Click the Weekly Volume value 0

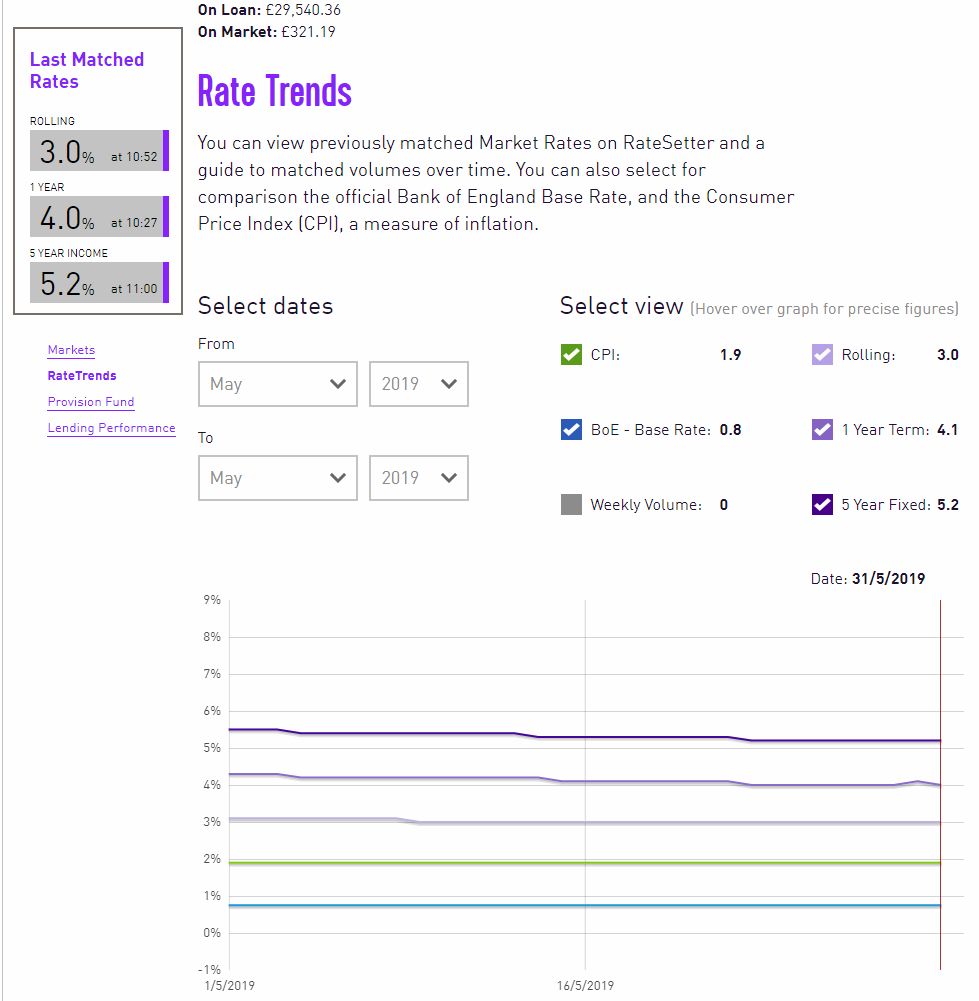coord(724,505)
